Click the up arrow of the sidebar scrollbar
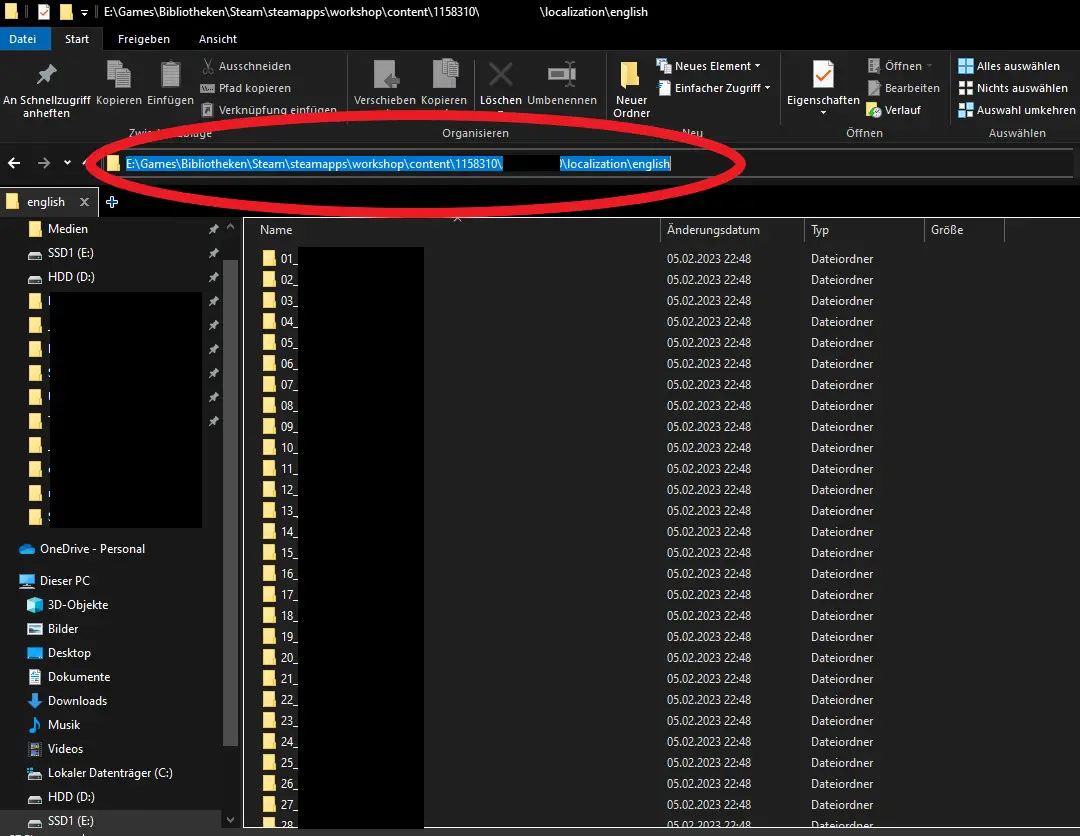The height and width of the screenshot is (836, 1080). click(x=230, y=227)
